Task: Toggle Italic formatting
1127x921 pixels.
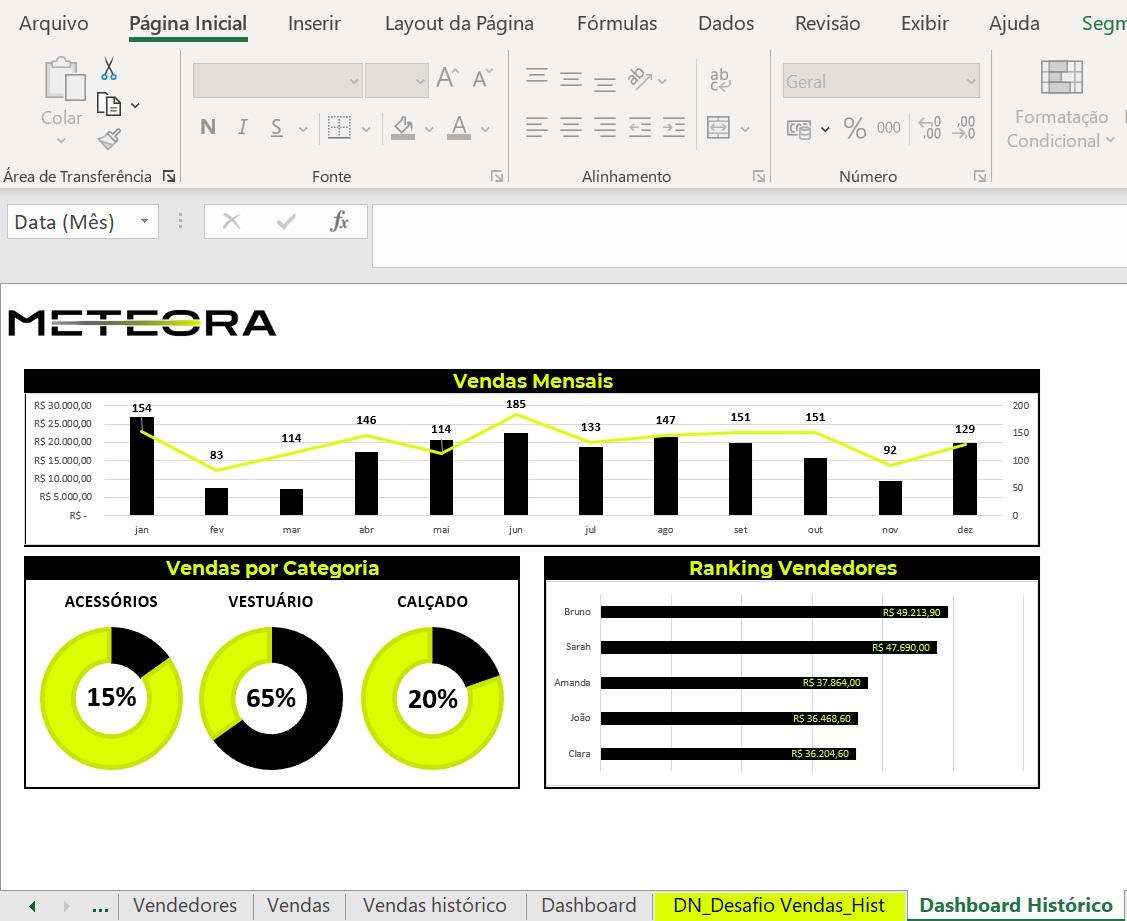Action: coord(242,127)
